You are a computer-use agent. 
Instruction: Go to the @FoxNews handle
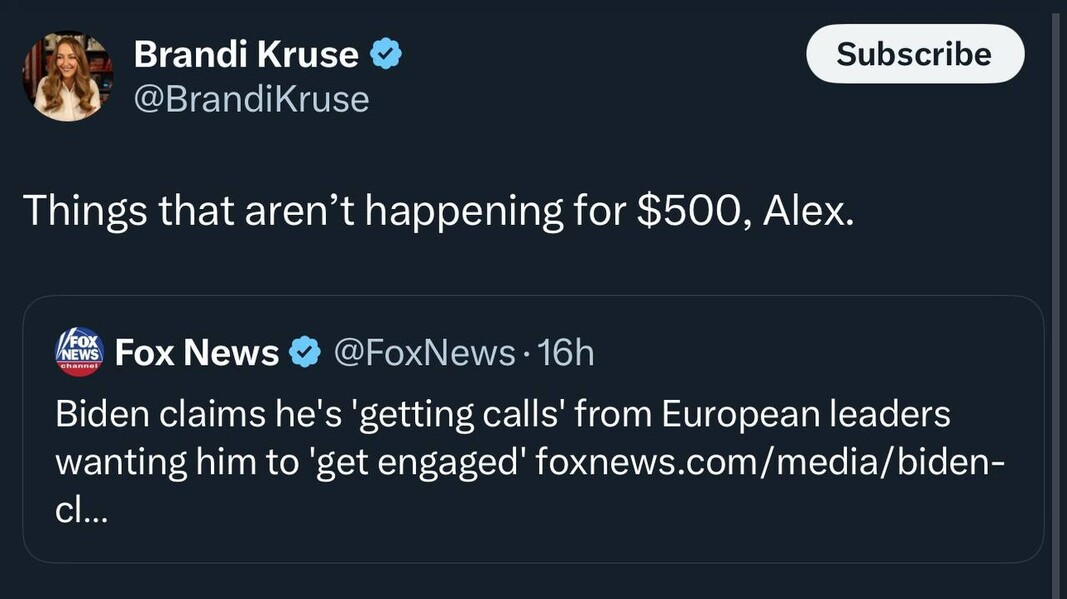pos(423,352)
